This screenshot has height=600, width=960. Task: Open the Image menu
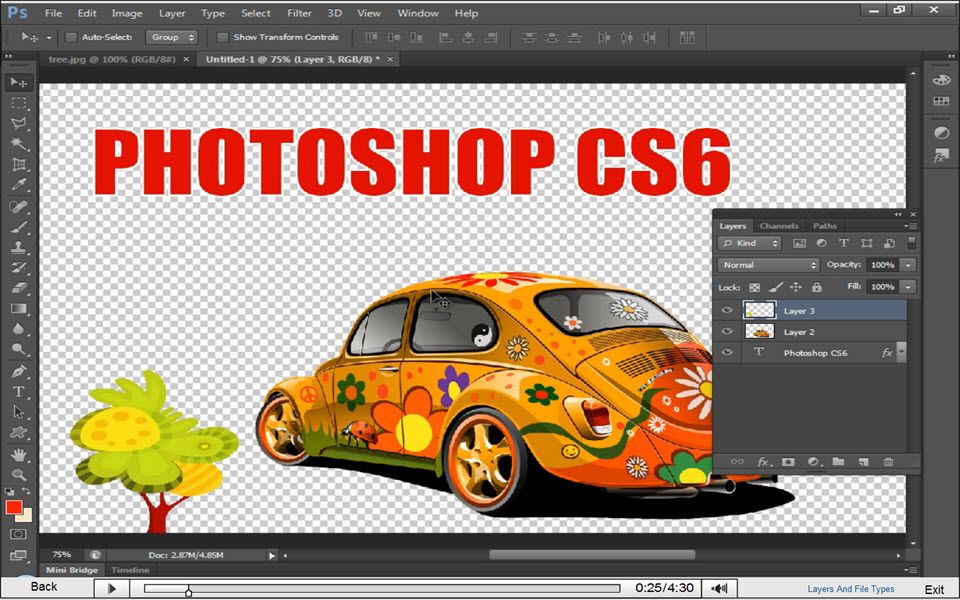tap(127, 13)
